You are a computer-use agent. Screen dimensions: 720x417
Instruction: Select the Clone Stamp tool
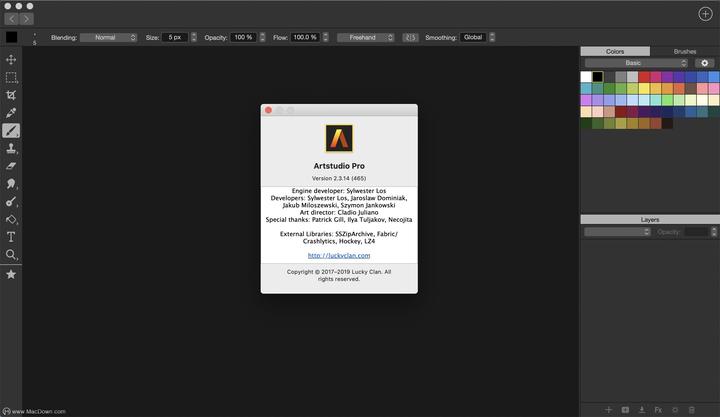pyautogui.click(x=11, y=148)
